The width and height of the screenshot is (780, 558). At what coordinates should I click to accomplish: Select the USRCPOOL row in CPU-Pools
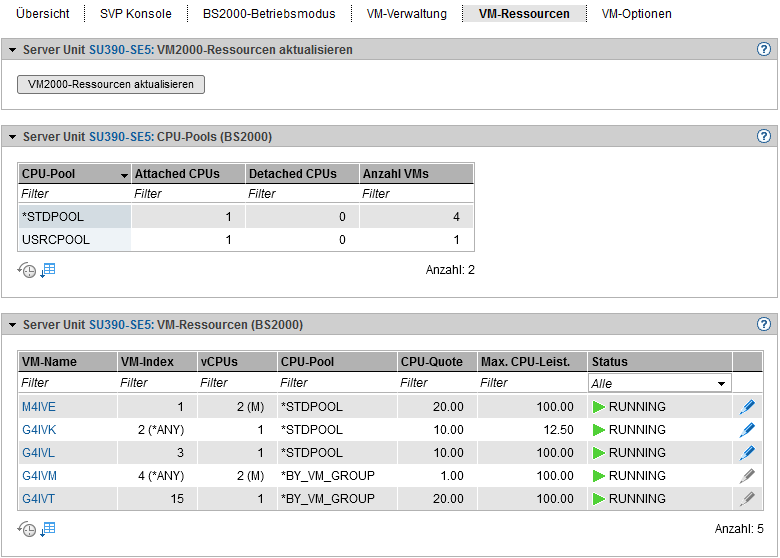(x=56, y=240)
